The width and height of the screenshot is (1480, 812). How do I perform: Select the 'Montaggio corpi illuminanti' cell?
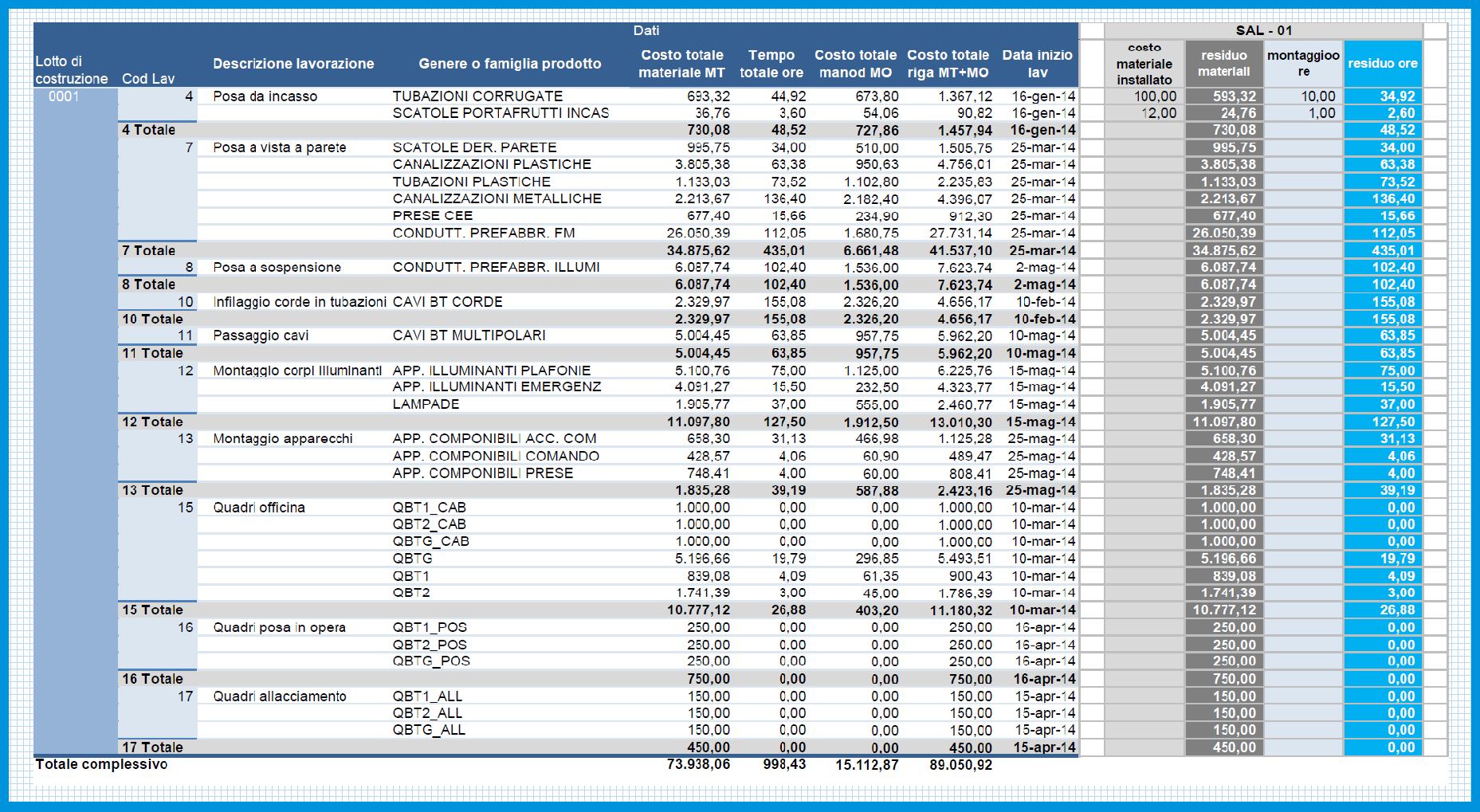pos(297,371)
